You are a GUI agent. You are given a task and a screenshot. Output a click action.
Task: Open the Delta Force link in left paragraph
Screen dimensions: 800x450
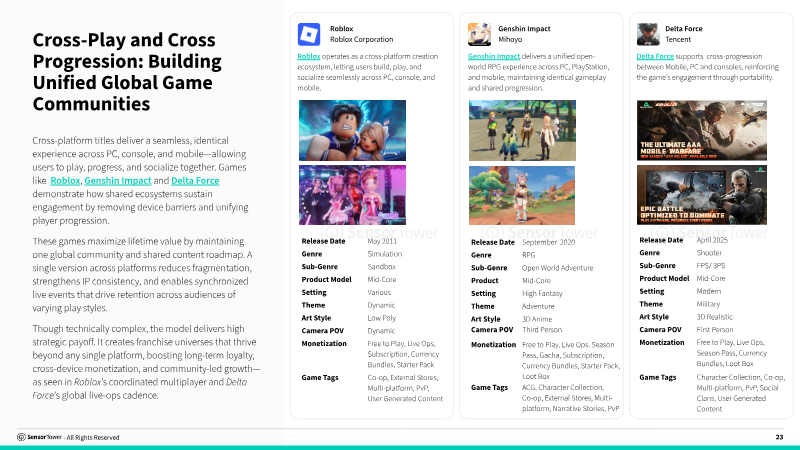[195, 181]
